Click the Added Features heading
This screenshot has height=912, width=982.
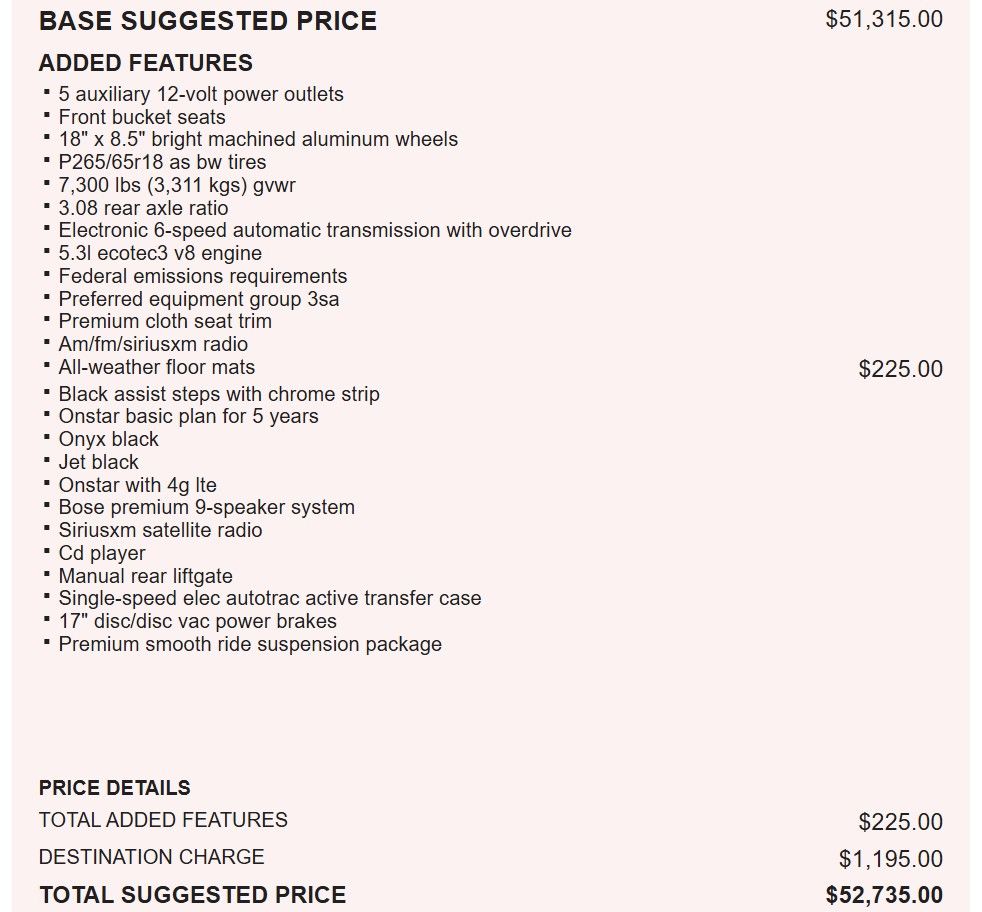(x=146, y=63)
